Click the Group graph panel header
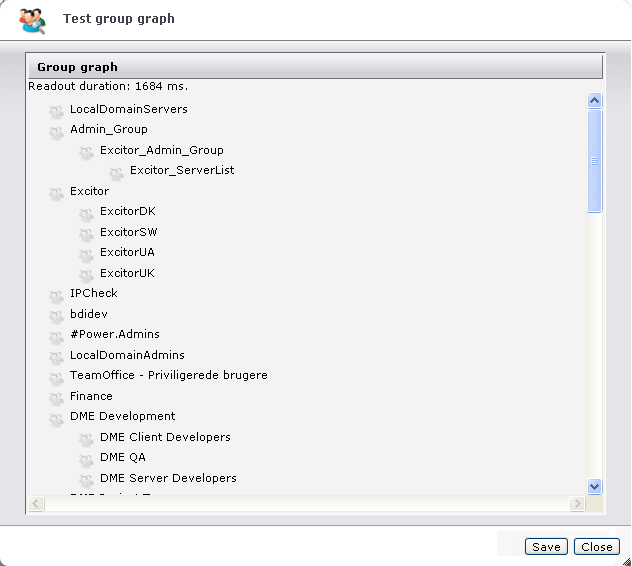This screenshot has width=632, height=566. (x=314, y=67)
